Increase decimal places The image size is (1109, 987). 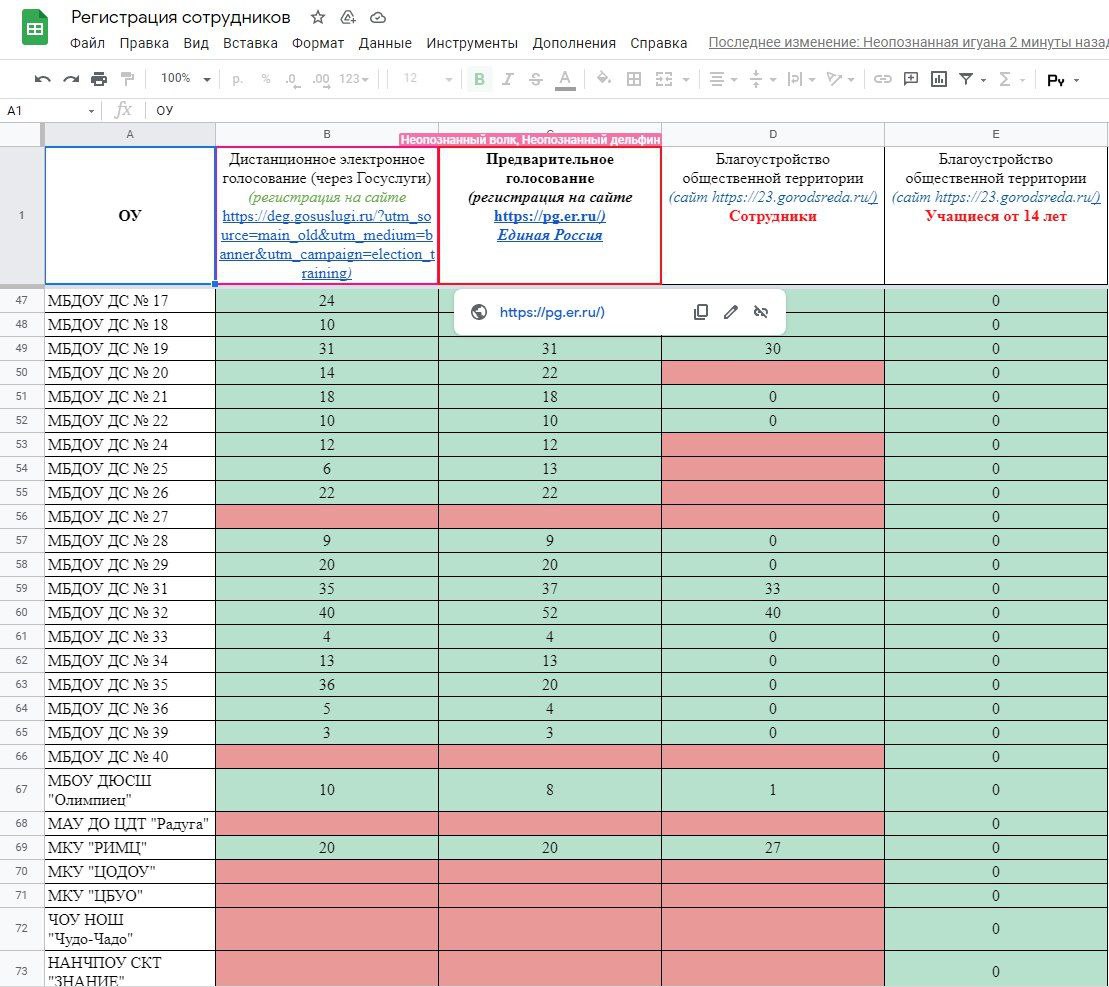(x=321, y=79)
